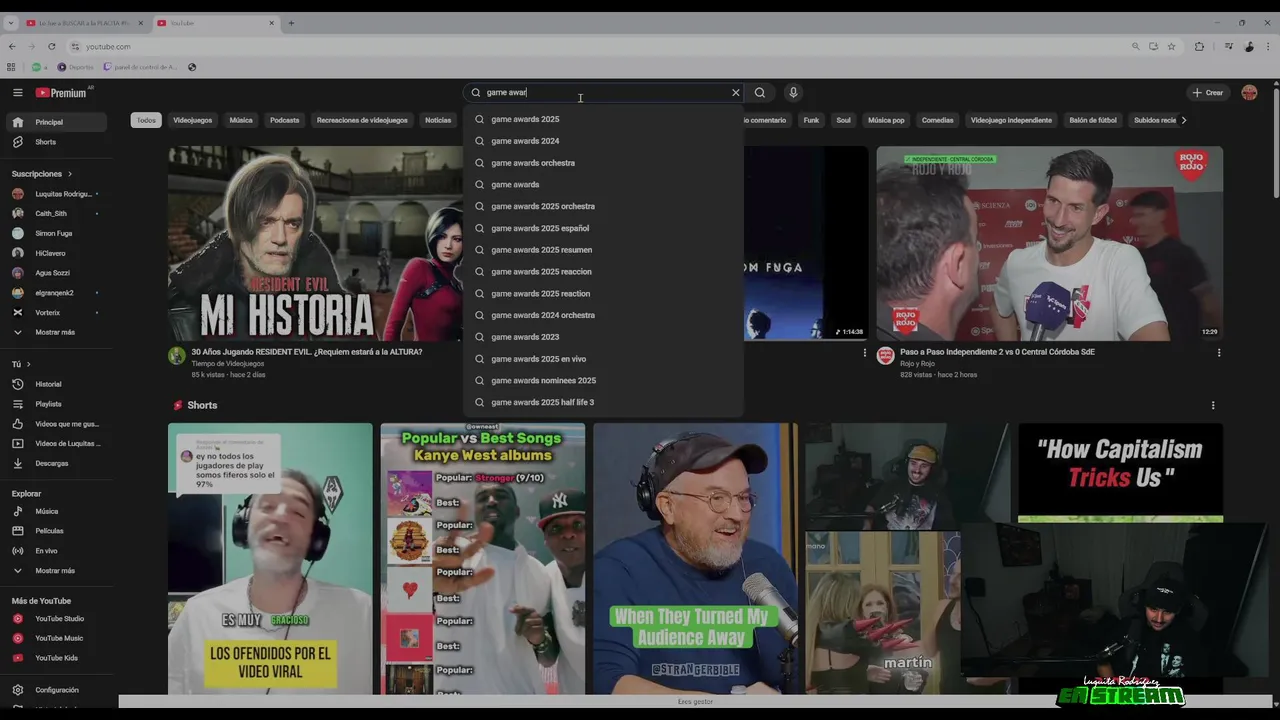Image resolution: width=1280 pixels, height=720 pixels.
Task: Open the account avatar menu
Action: (1249, 92)
